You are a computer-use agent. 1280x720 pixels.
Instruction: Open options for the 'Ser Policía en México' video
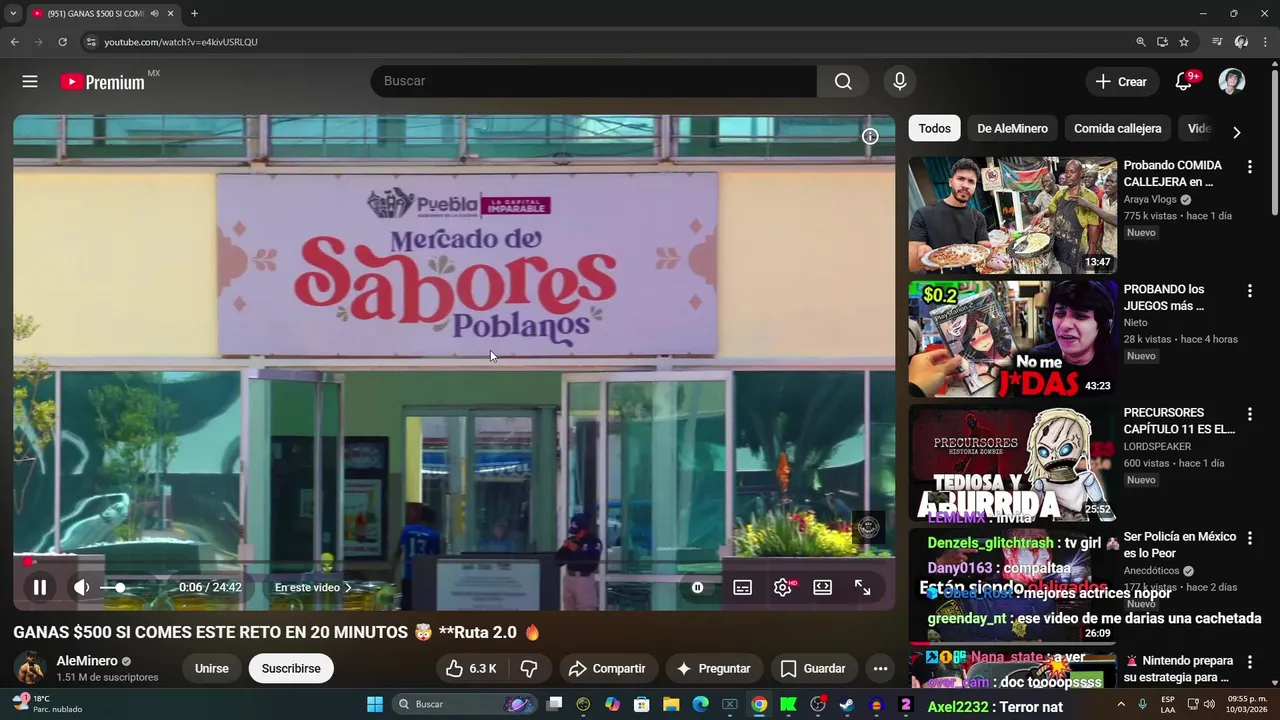click(1249, 538)
